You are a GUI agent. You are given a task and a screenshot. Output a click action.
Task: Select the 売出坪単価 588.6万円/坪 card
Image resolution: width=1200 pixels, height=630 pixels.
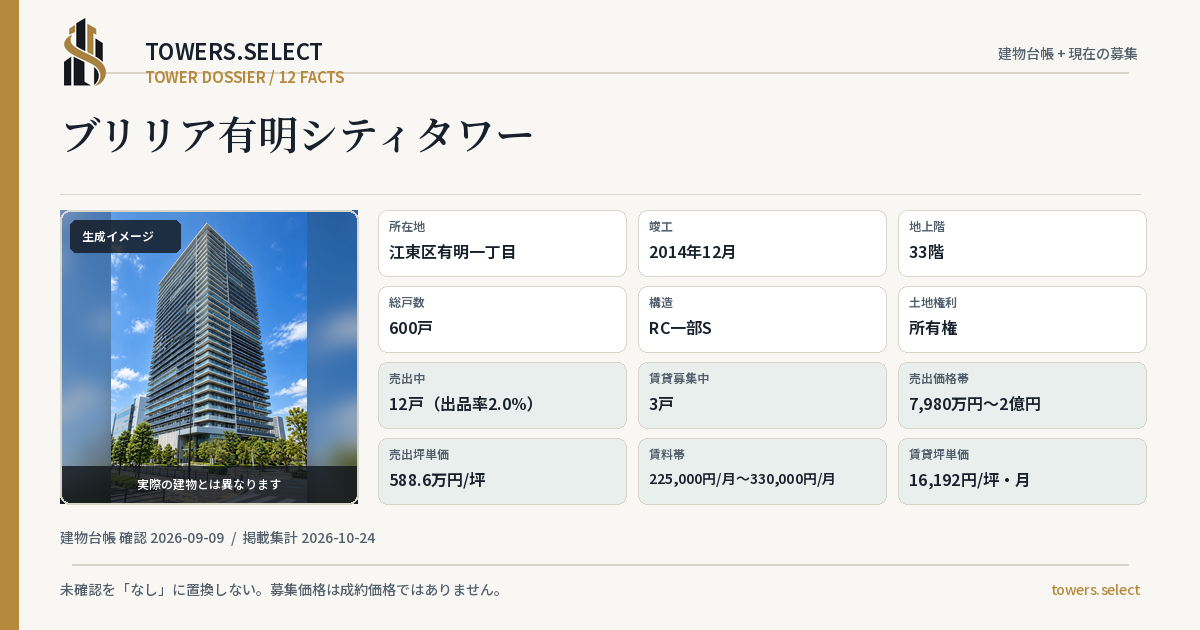pos(502,471)
